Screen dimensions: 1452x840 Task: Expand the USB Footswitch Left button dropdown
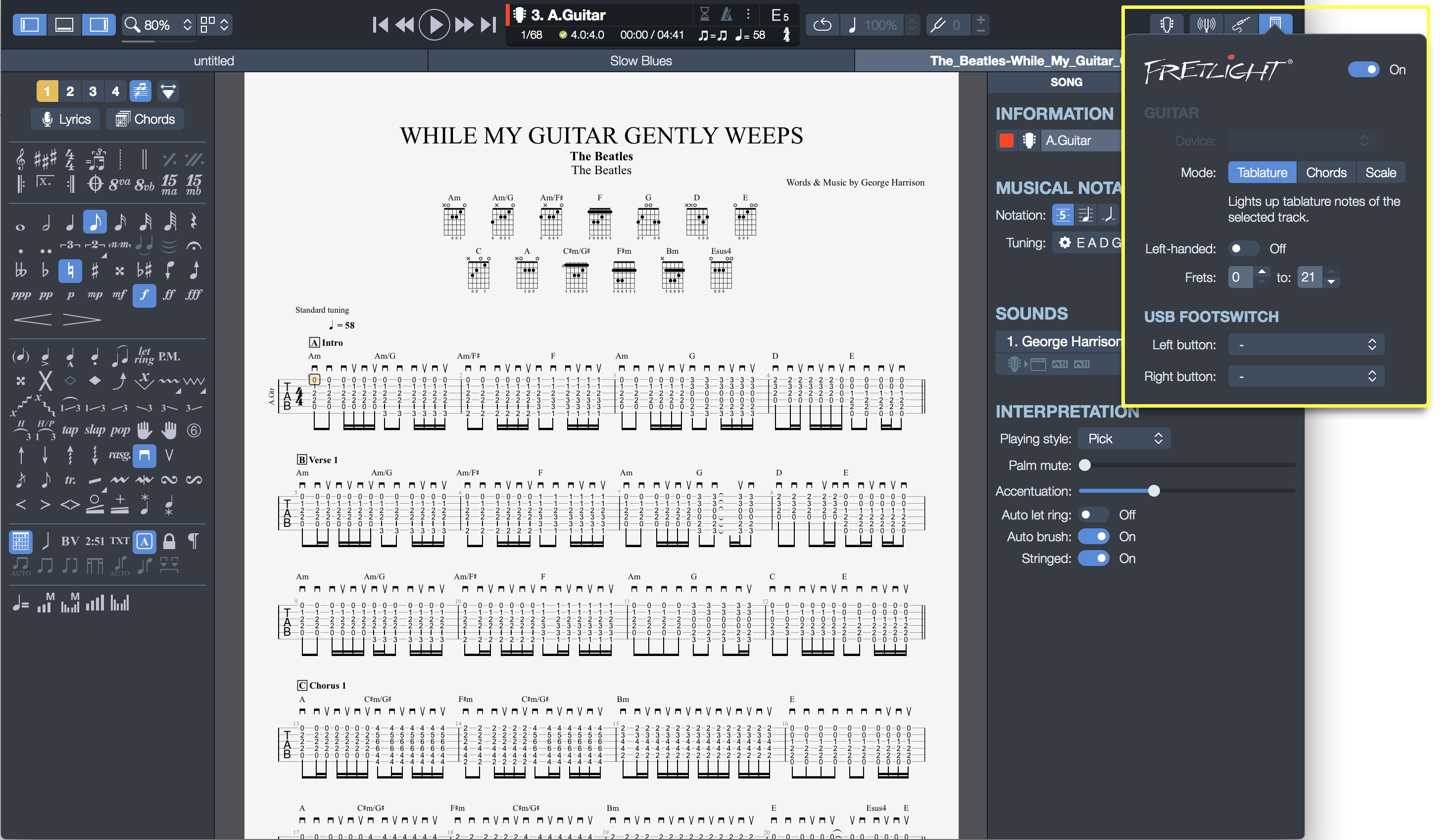[1304, 345]
